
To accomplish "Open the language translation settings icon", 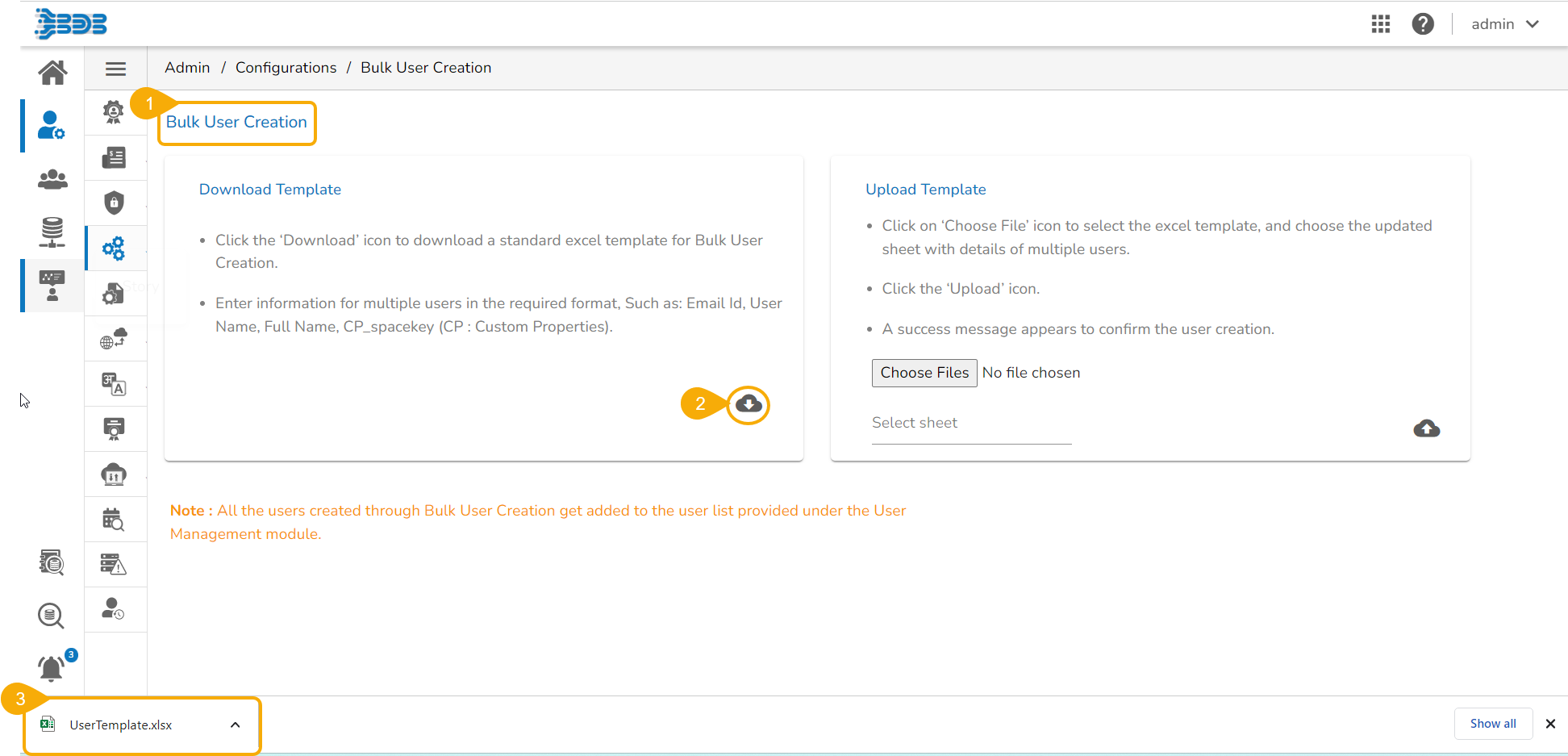I will (x=114, y=384).
